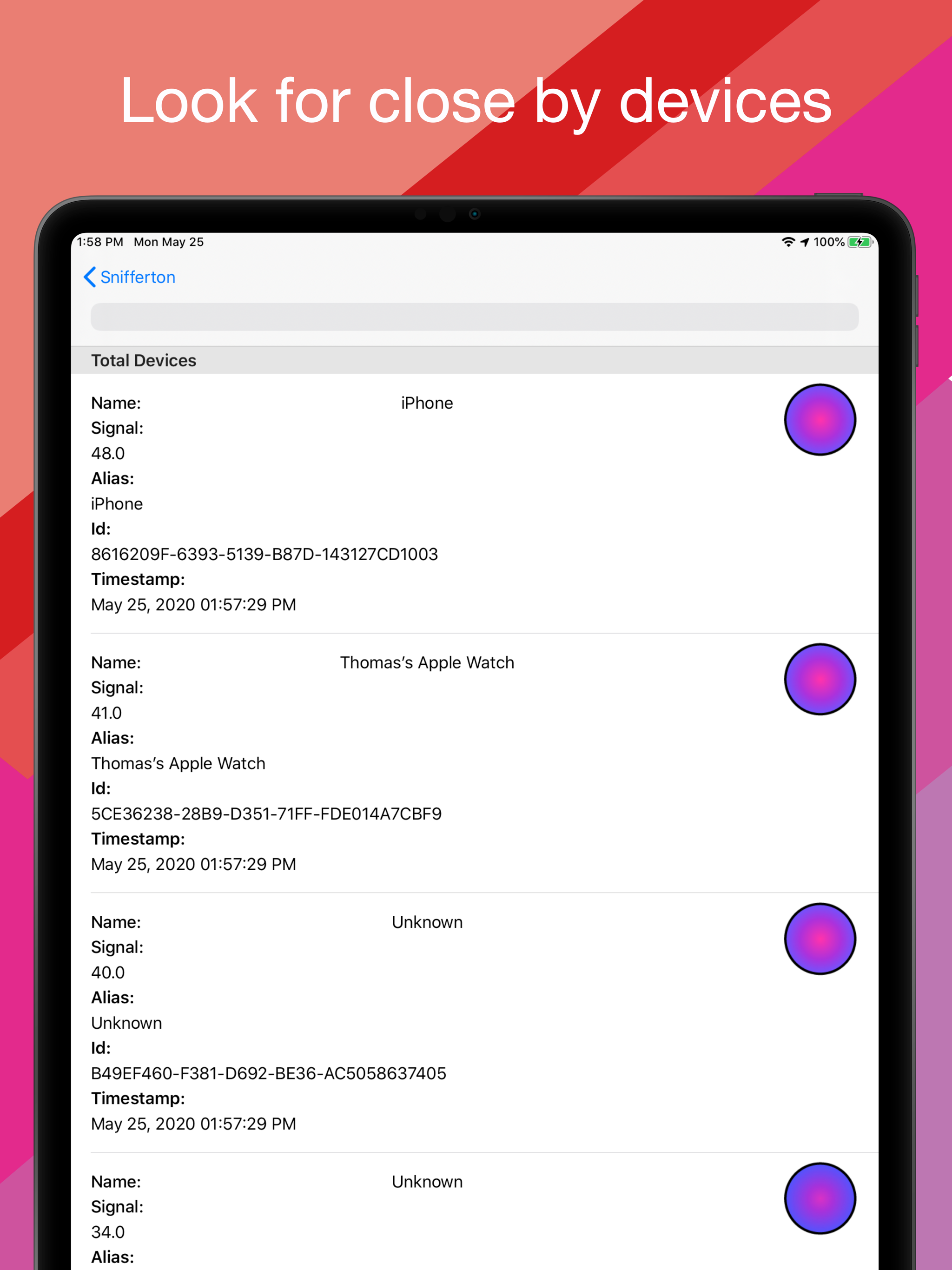This screenshot has width=952, height=1270.
Task: Tap the signal circle for Unknown 40.0 device
Action: pyautogui.click(x=820, y=939)
